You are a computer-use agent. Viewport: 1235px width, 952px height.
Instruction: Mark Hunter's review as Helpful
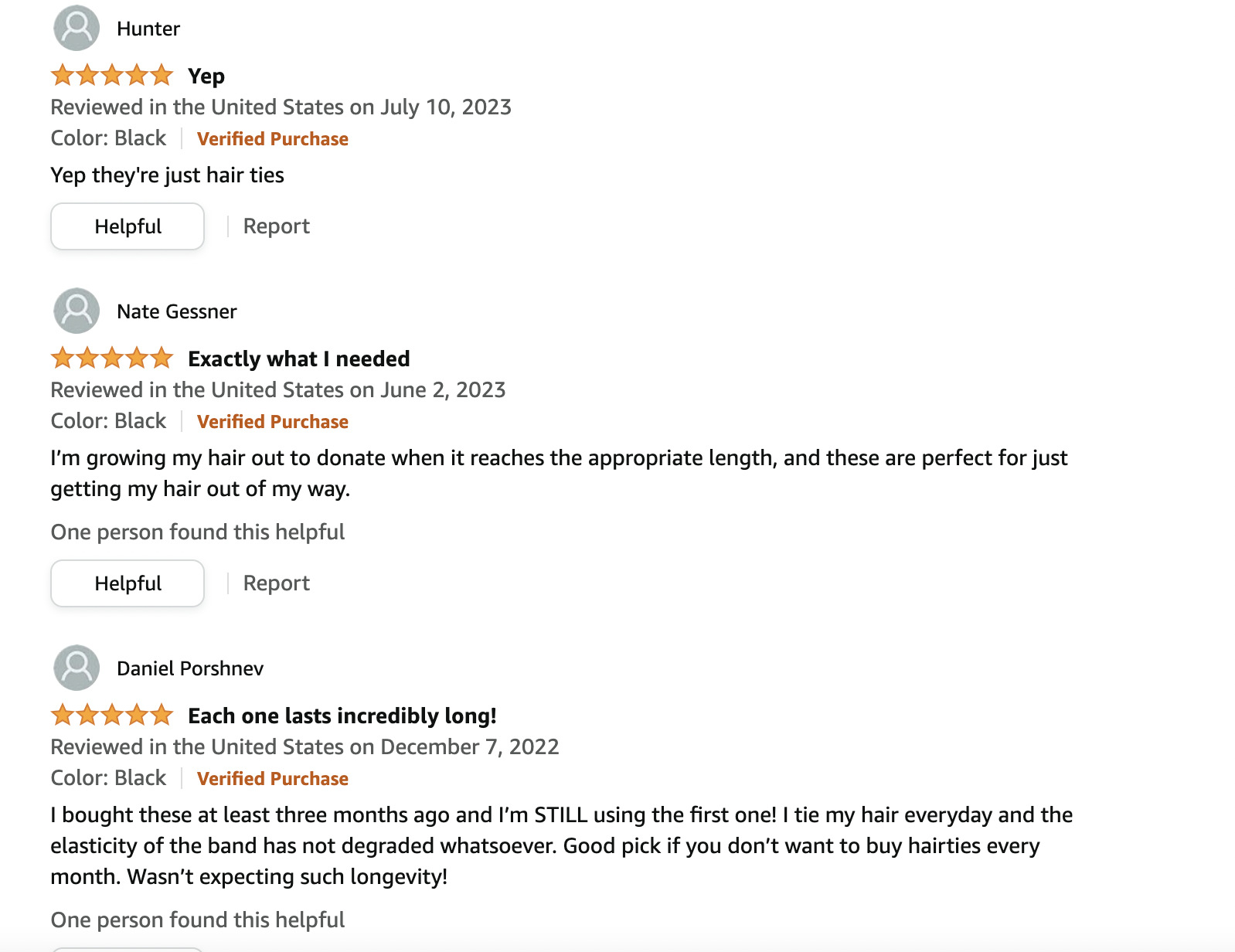point(128,226)
